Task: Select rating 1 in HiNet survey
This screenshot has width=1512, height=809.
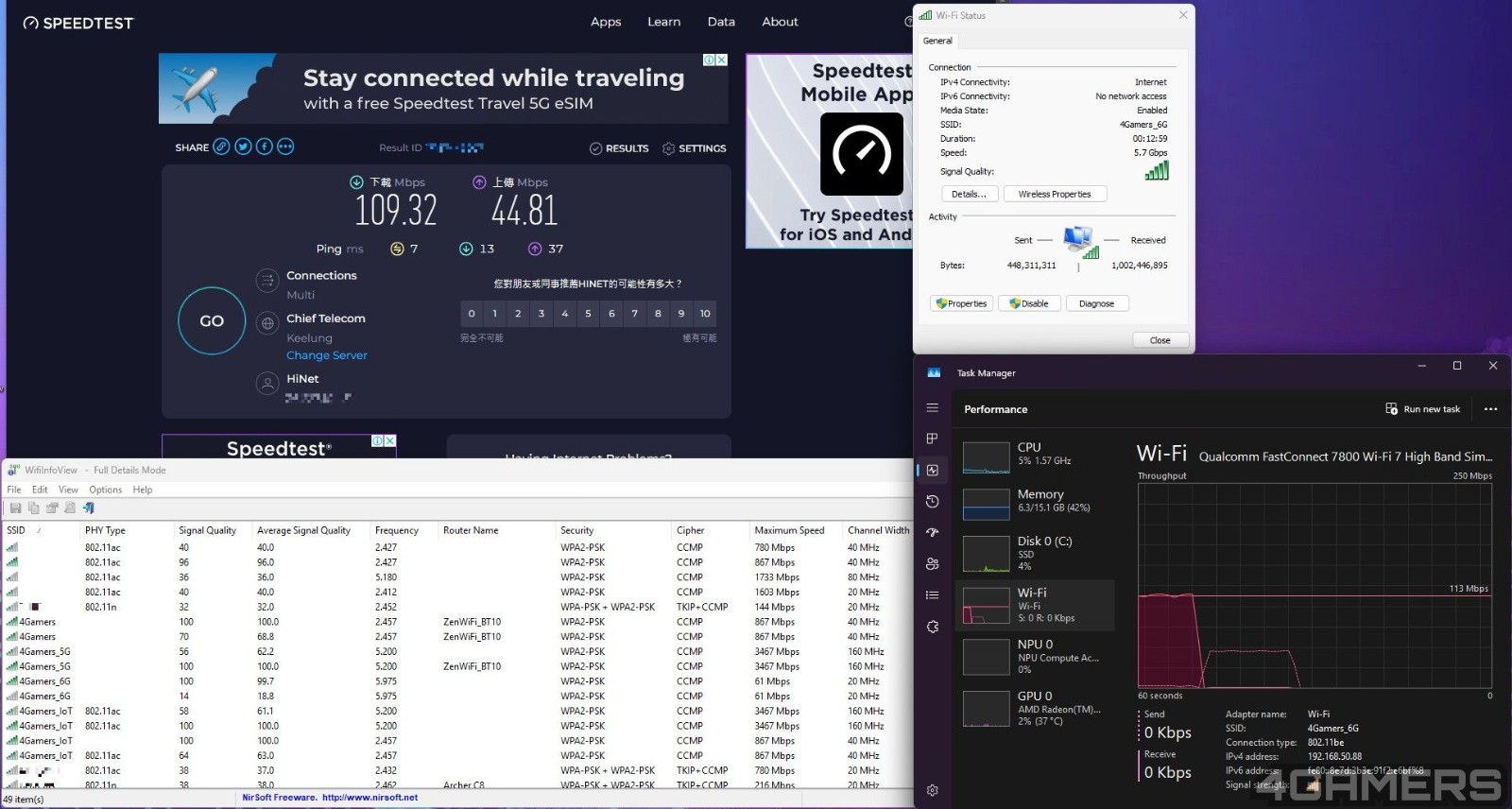Action: tap(495, 314)
